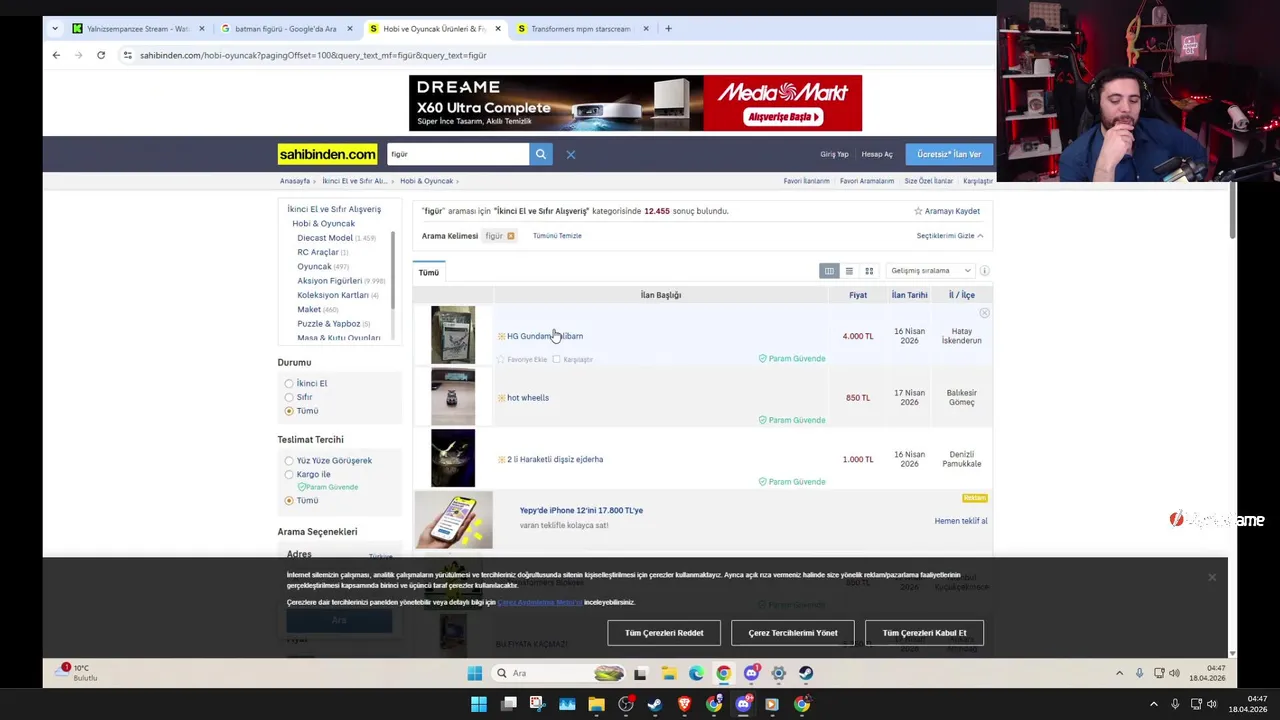Open Microsoft Edge in the inner taskbar
The width and height of the screenshot is (1280, 720).
coord(696,673)
